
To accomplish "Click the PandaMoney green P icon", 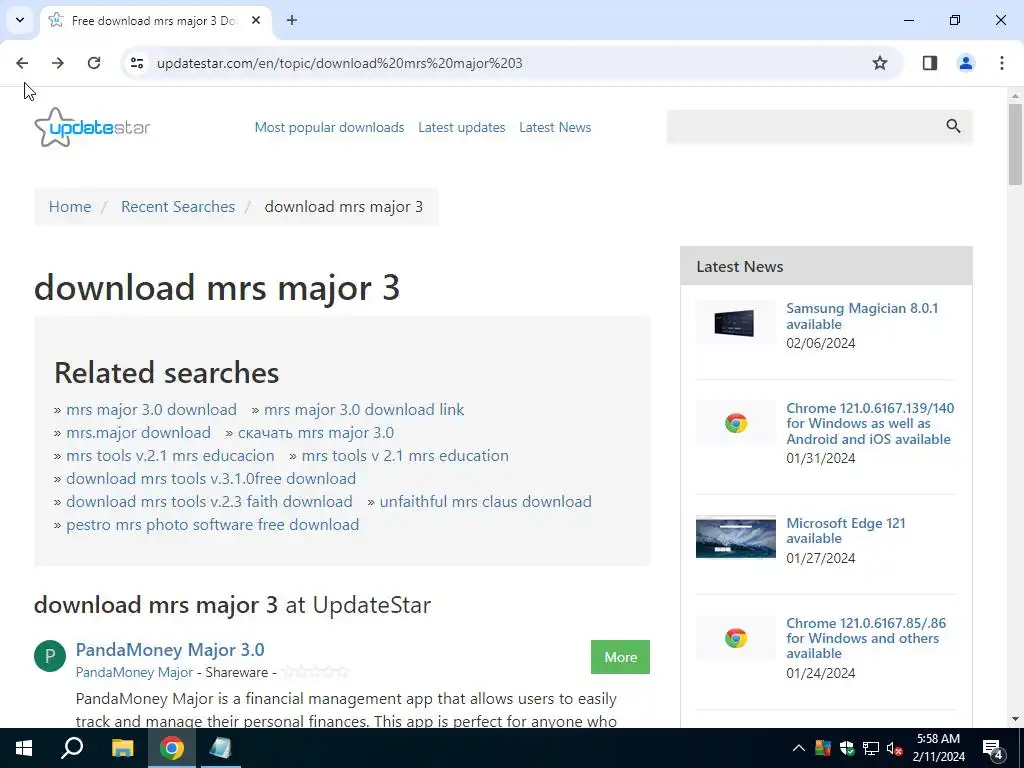I will (50, 656).
